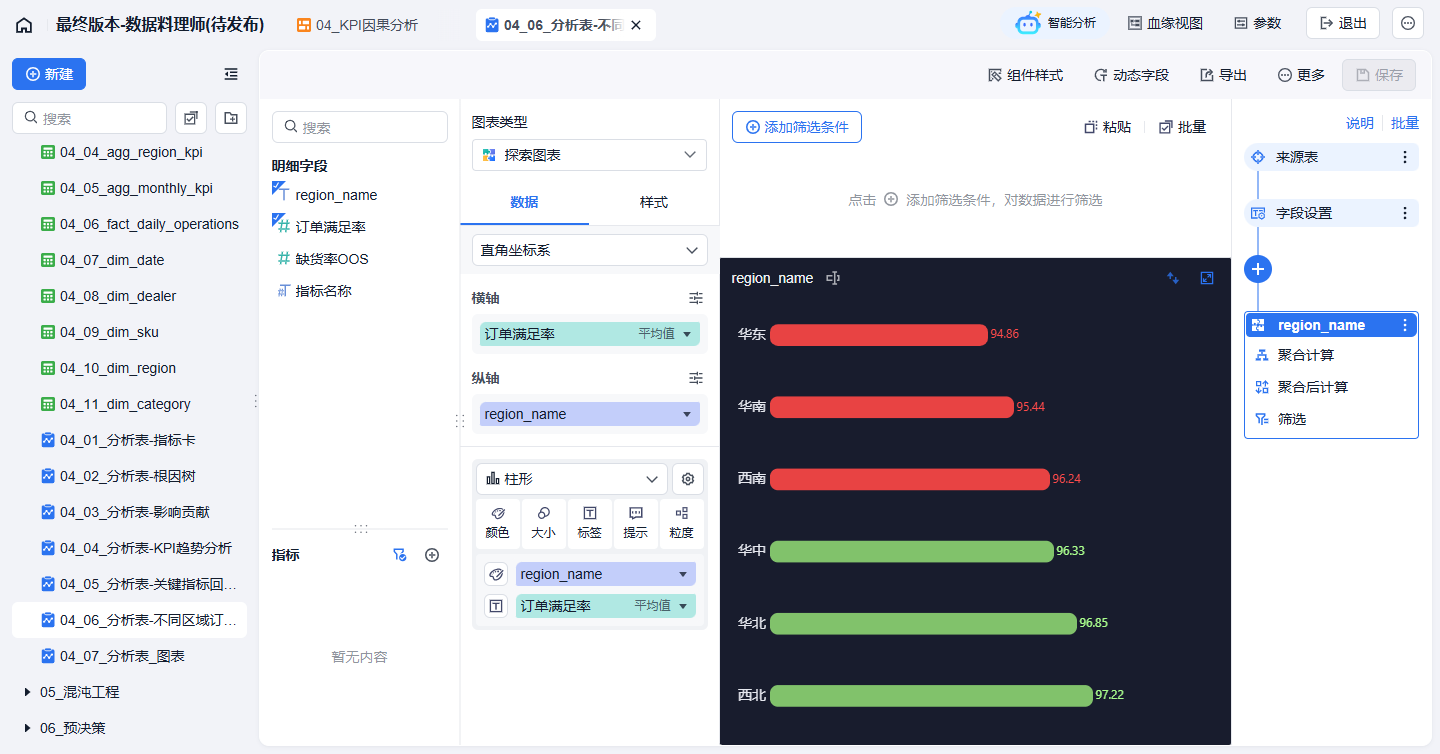This screenshot has height=754, width=1440.
Task: Click the 添加筛选条件 button
Action: coord(797,127)
